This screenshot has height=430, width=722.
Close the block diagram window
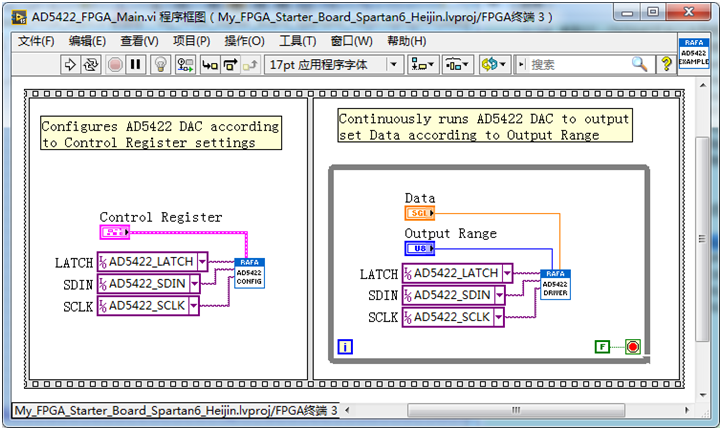pos(689,12)
